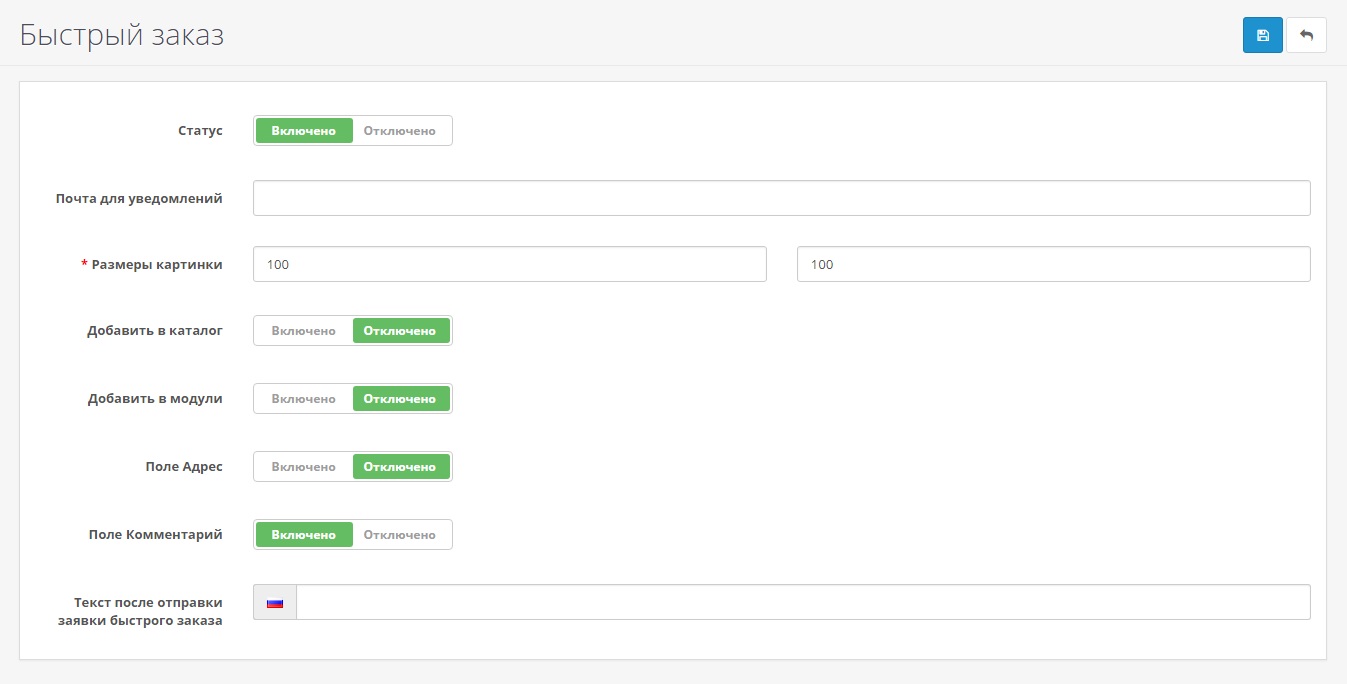Click the right Размеры картинки field
This screenshot has width=1347, height=684.
click(x=1053, y=265)
